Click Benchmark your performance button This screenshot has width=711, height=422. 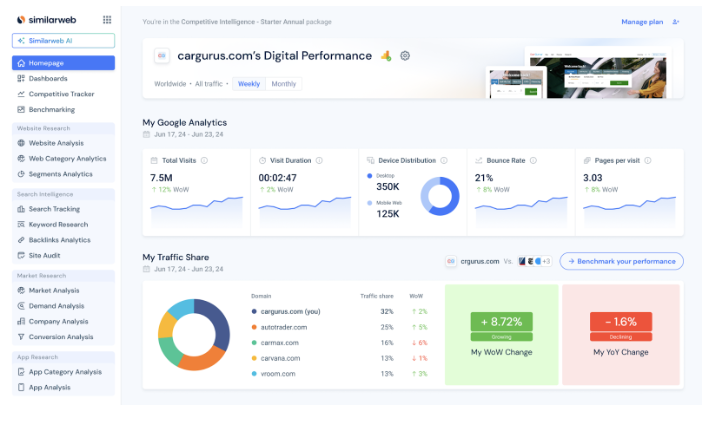(622, 261)
